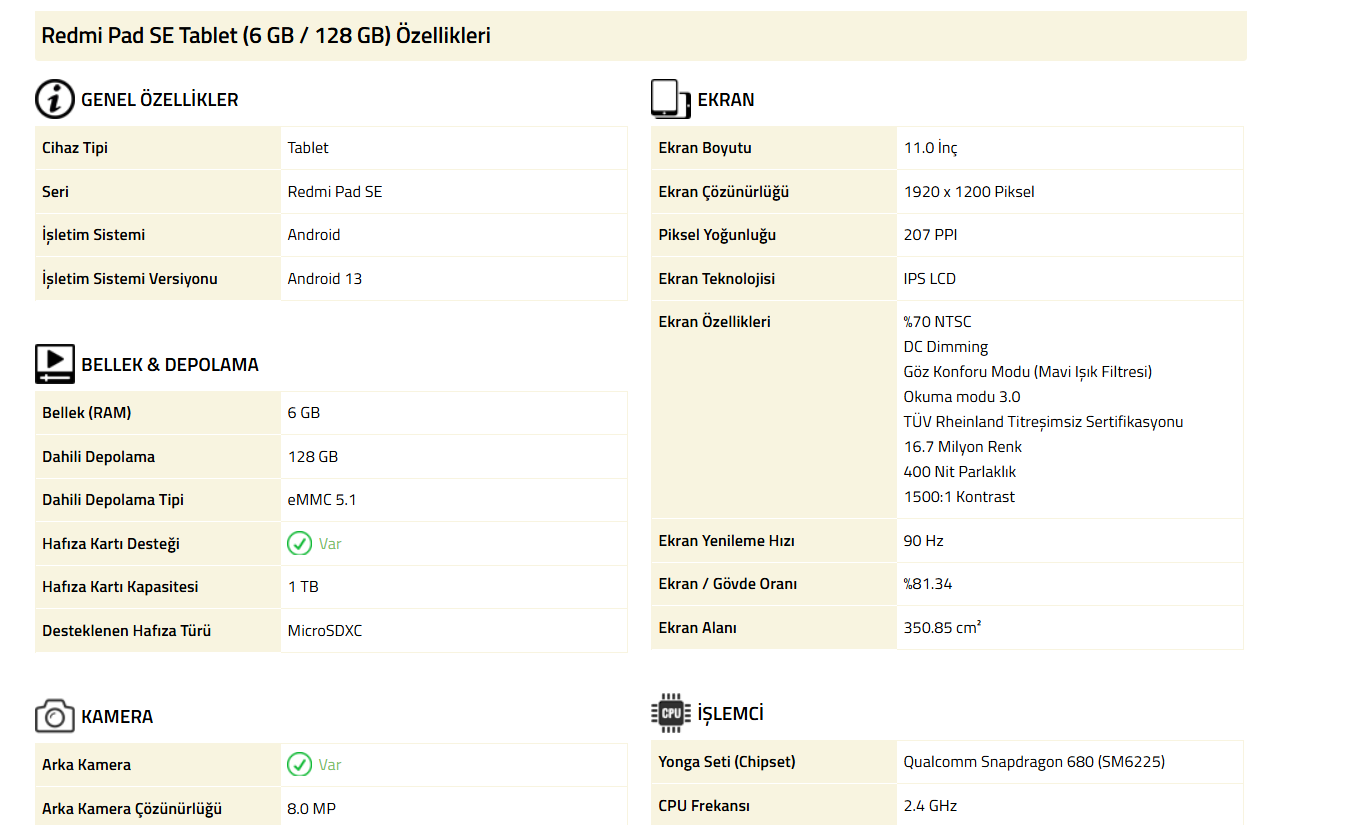
Task: Click the 90 Hz value
Action: tap(924, 541)
